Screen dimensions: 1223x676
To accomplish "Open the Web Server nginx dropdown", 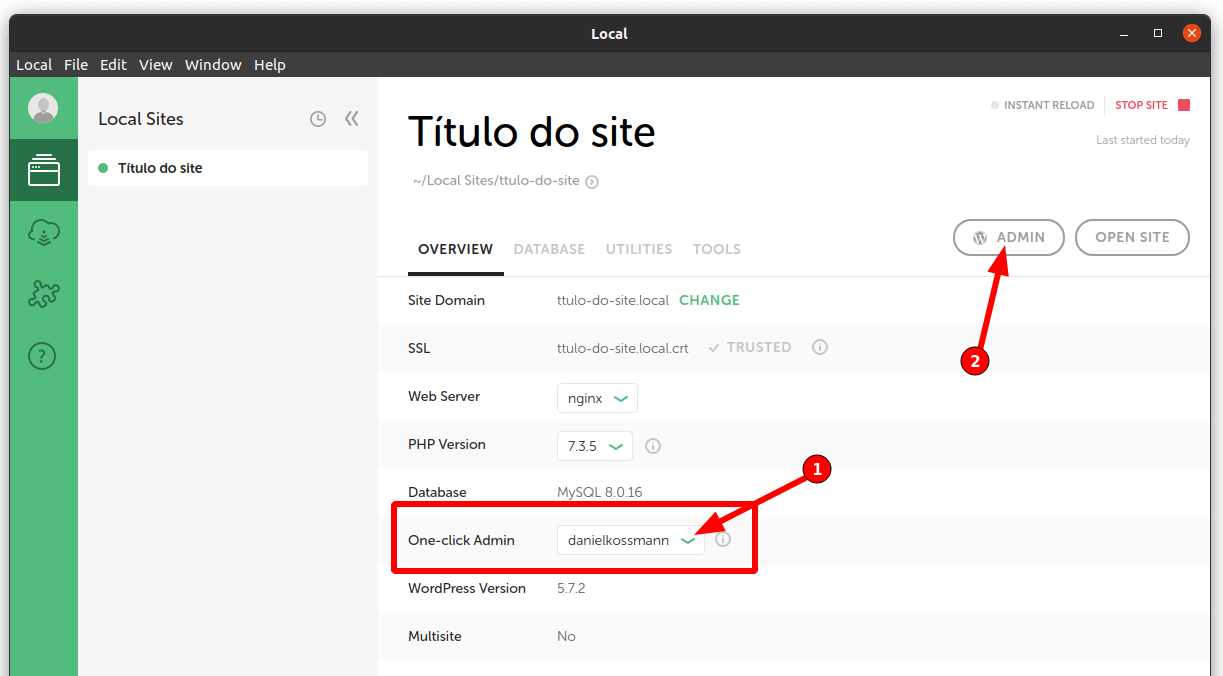I will click(x=597, y=398).
